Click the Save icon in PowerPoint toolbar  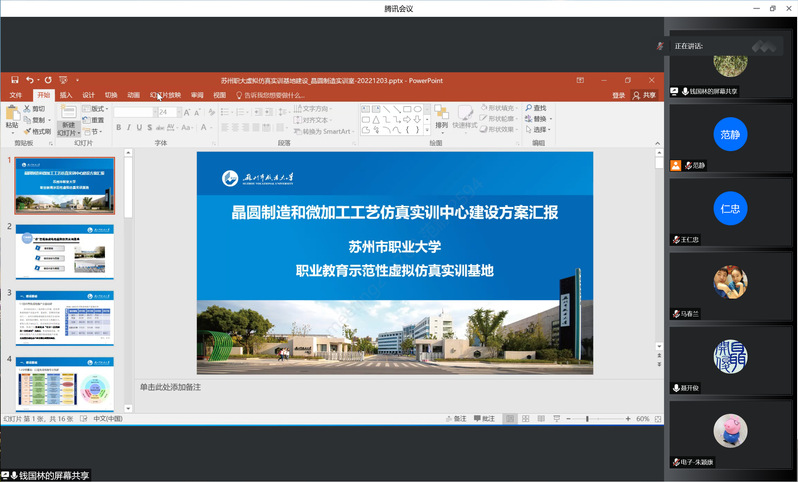[x=15, y=80]
